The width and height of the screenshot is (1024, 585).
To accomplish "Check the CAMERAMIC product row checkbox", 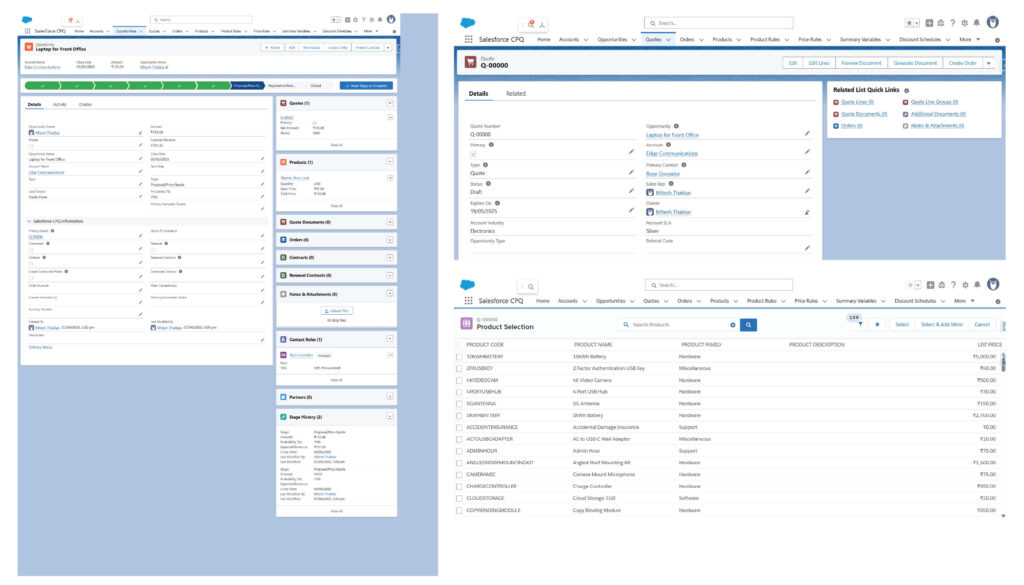I will click(459, 475).
